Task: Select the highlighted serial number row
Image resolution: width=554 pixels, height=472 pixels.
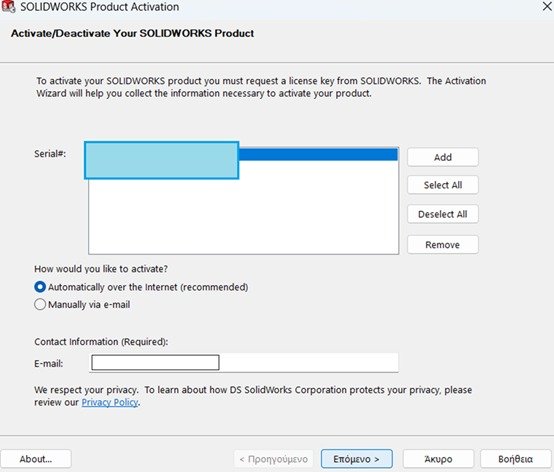Action: click(243, 155)
